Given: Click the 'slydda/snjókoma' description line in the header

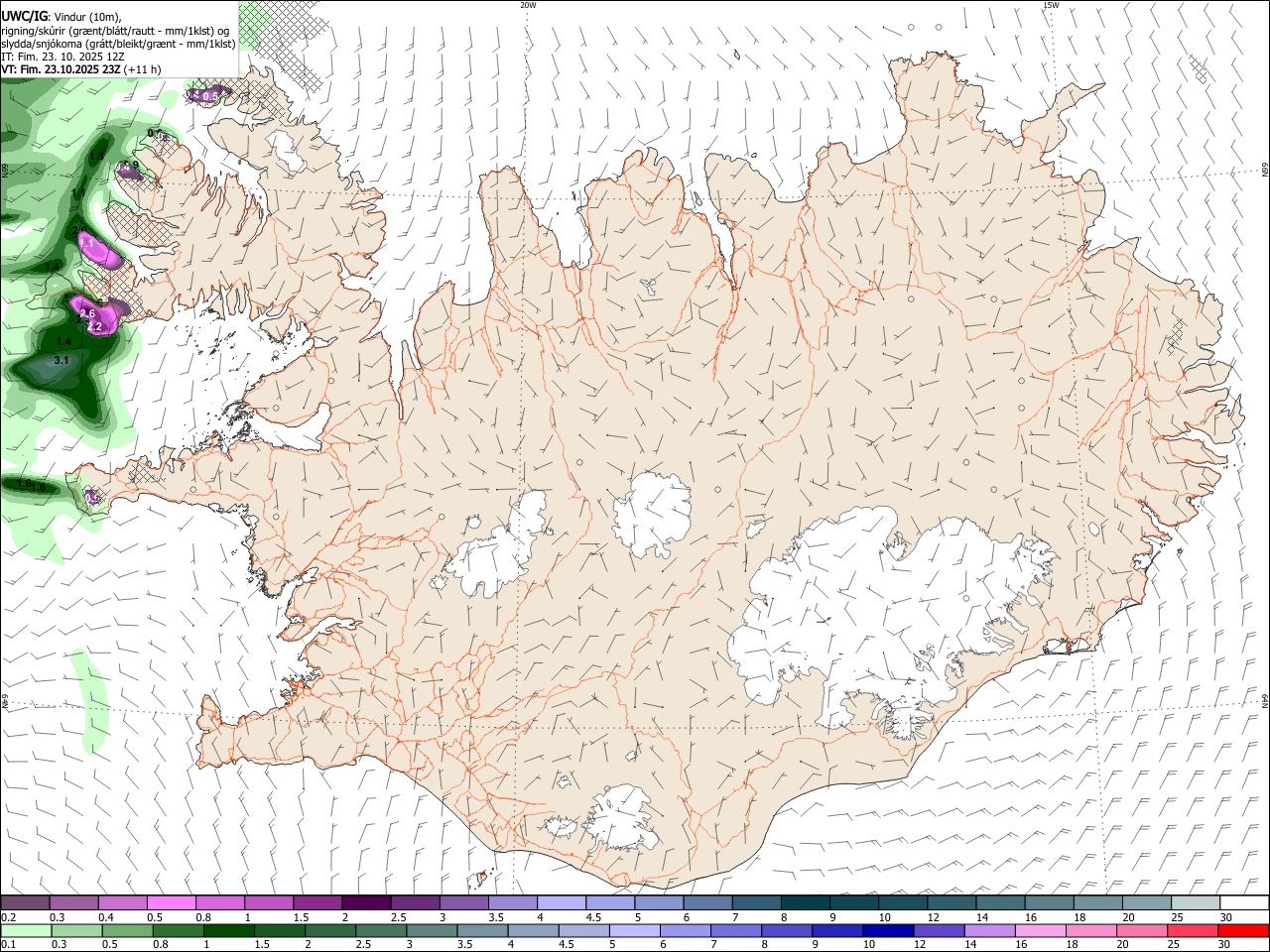Looking at the screenshot, I should click(x=118, y=43).
